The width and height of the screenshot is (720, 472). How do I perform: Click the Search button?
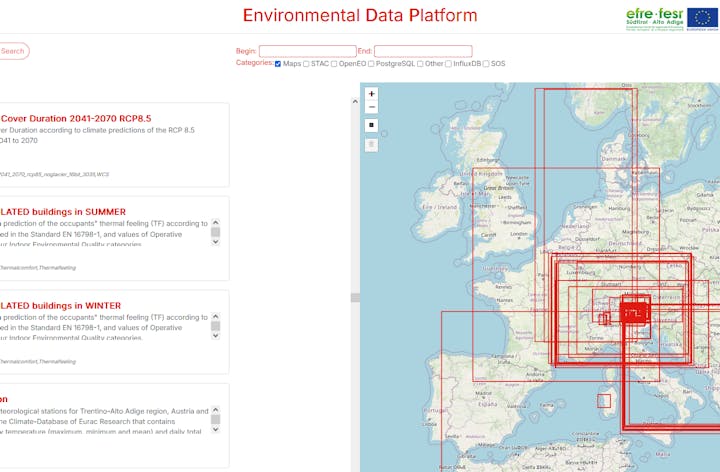click(13, 51)
